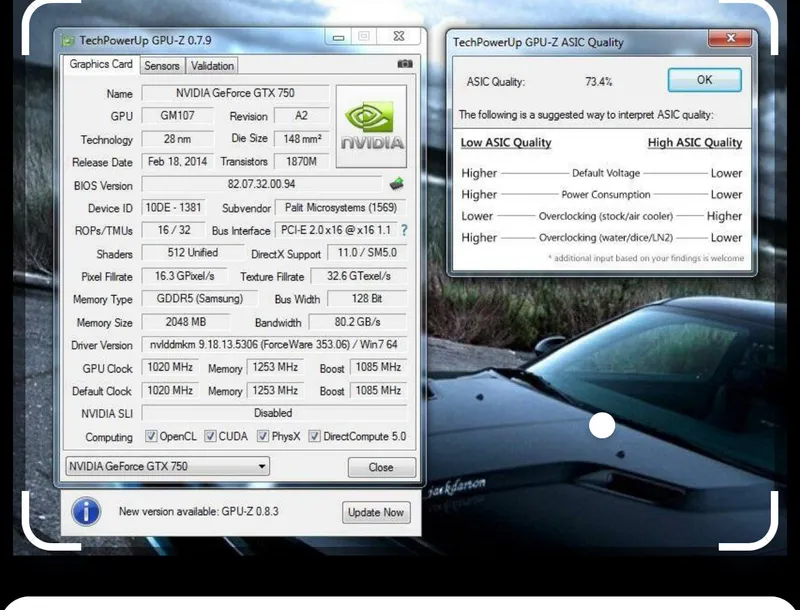Click the High ASIC Quality heading
800x610 pixels.
[695, 143]
